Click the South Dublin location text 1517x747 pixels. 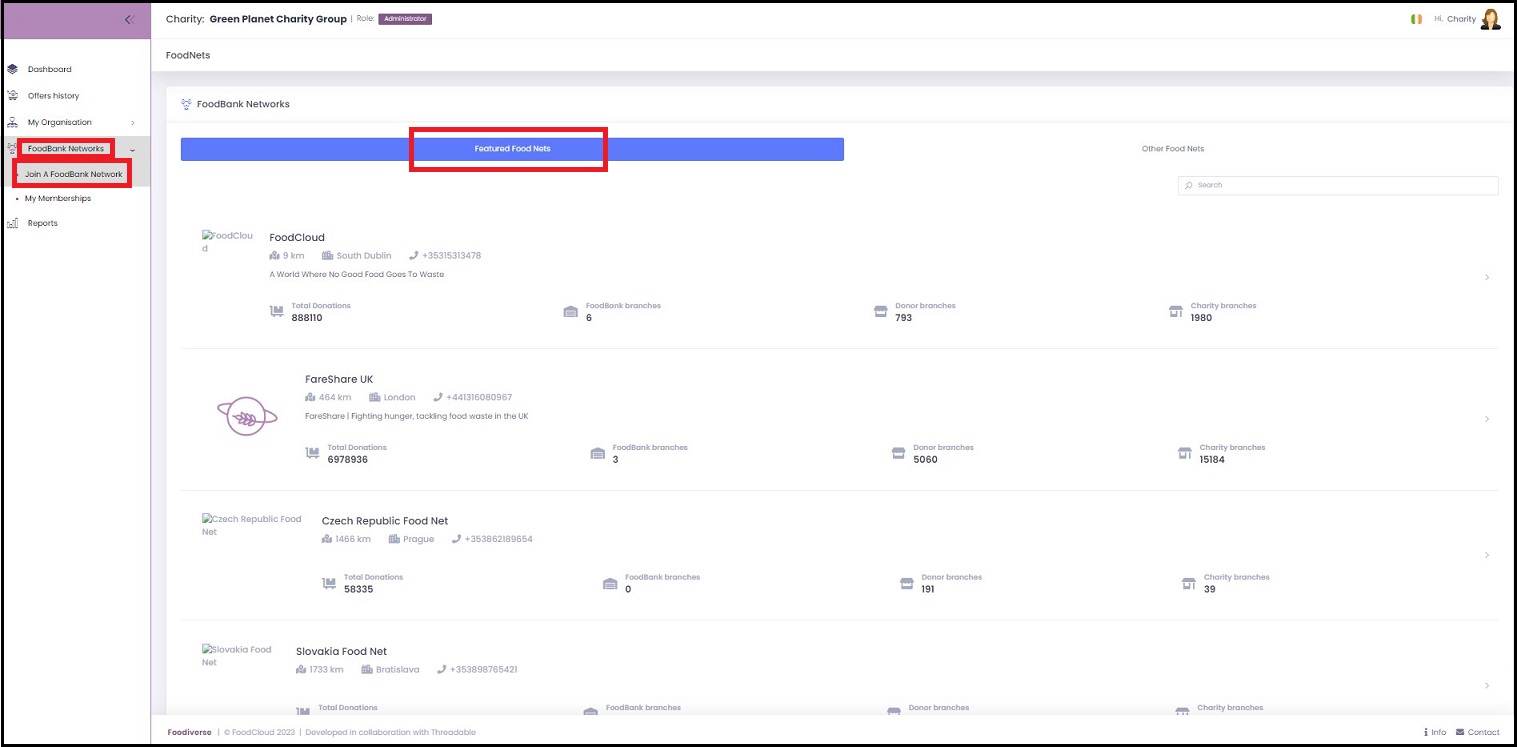pos(364,256)
